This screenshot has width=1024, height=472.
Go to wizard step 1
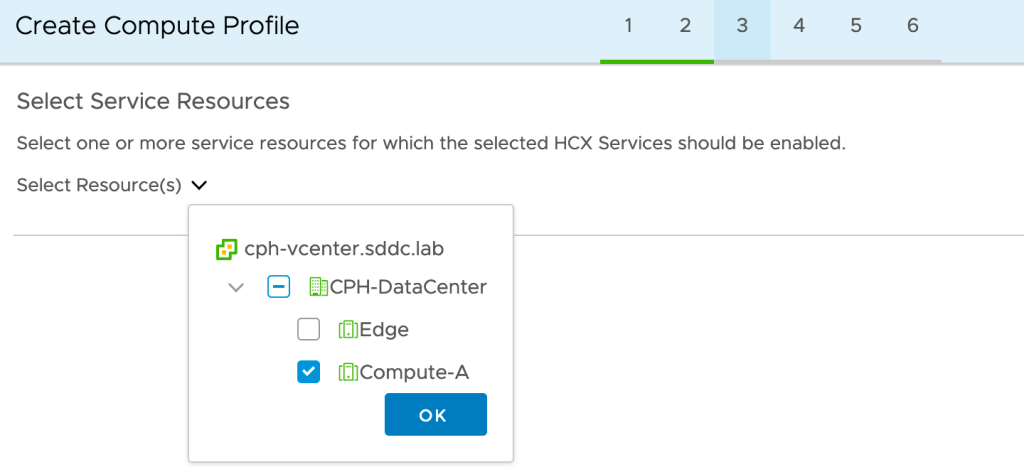628,26
